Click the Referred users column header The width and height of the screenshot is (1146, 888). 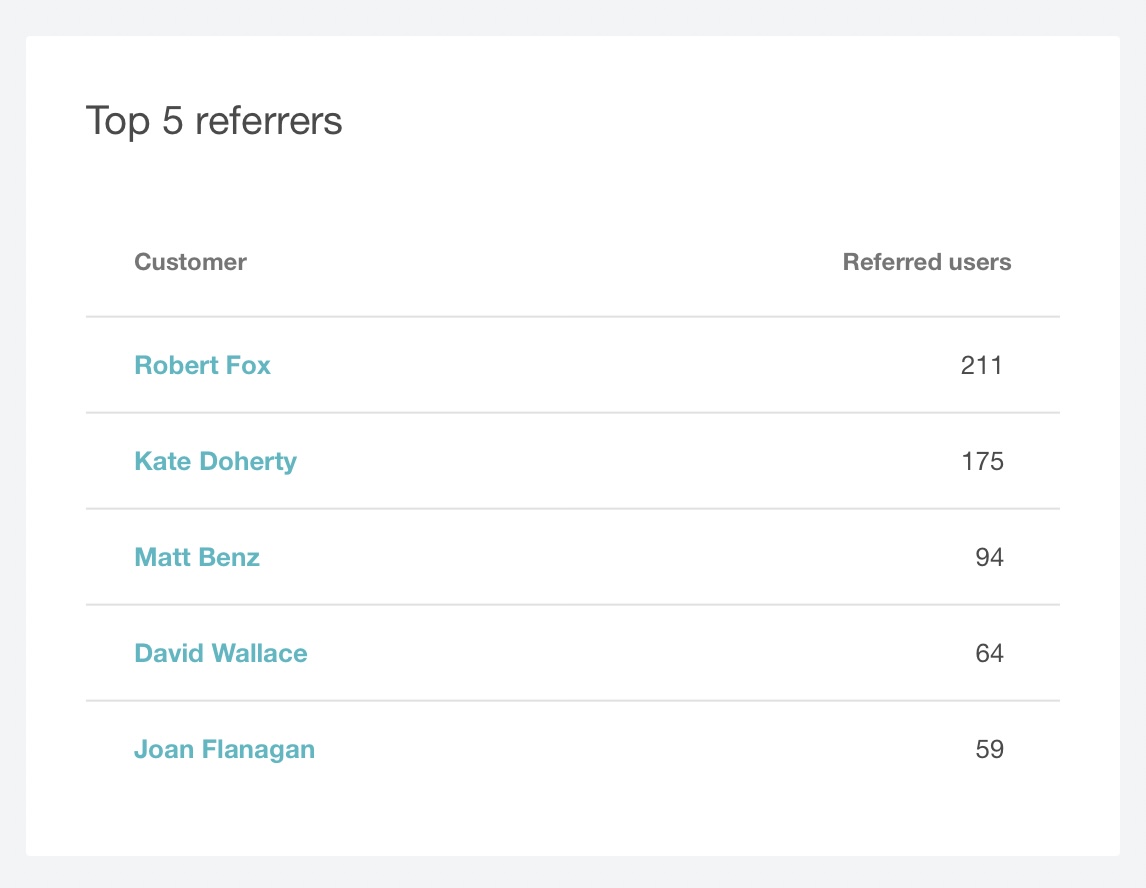926,262
